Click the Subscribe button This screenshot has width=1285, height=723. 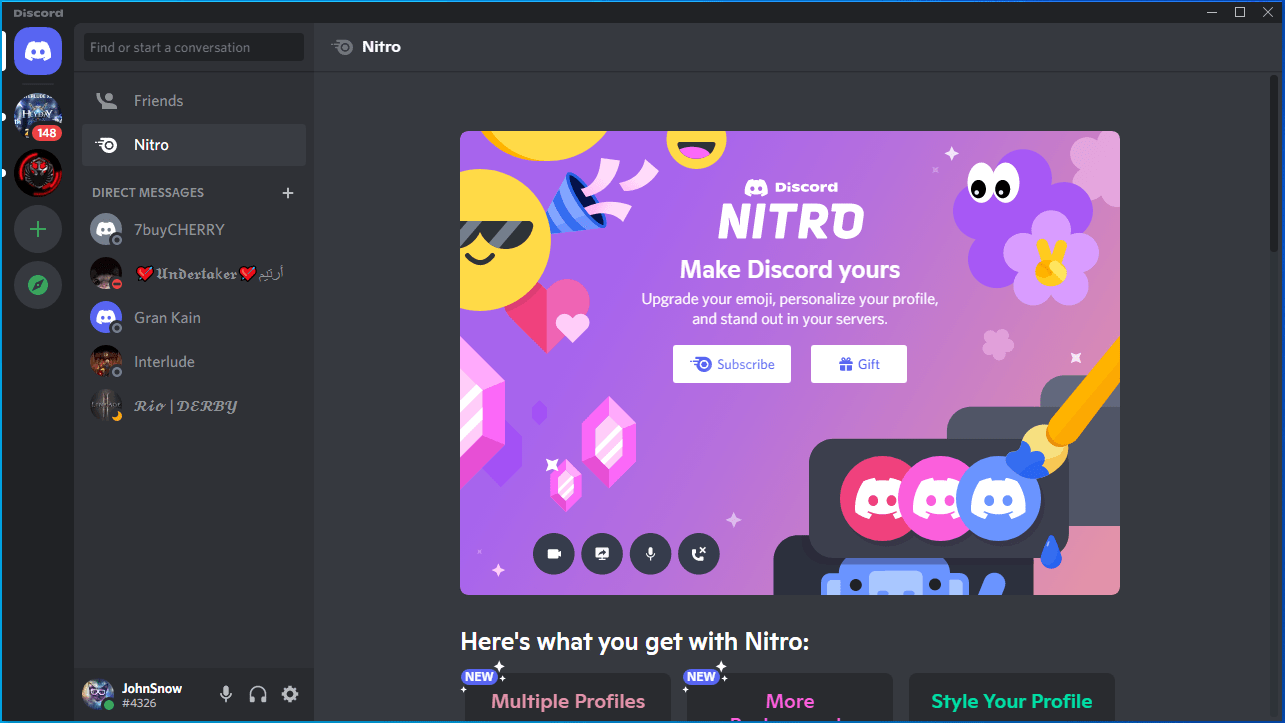click(732, 364)
